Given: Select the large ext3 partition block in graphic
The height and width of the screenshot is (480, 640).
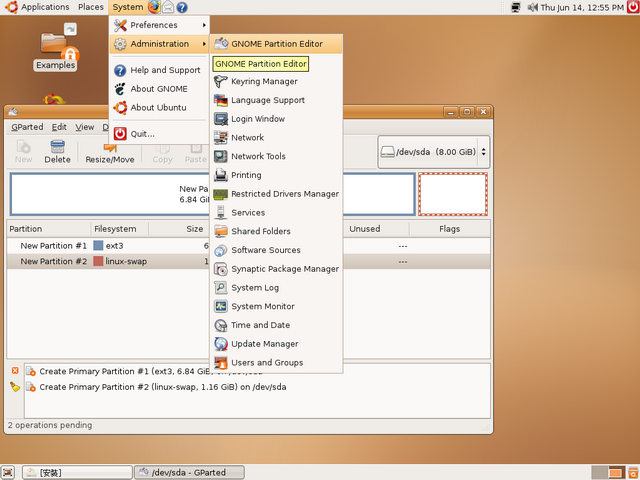Looking at the screenshot, I should pos(213,194).
